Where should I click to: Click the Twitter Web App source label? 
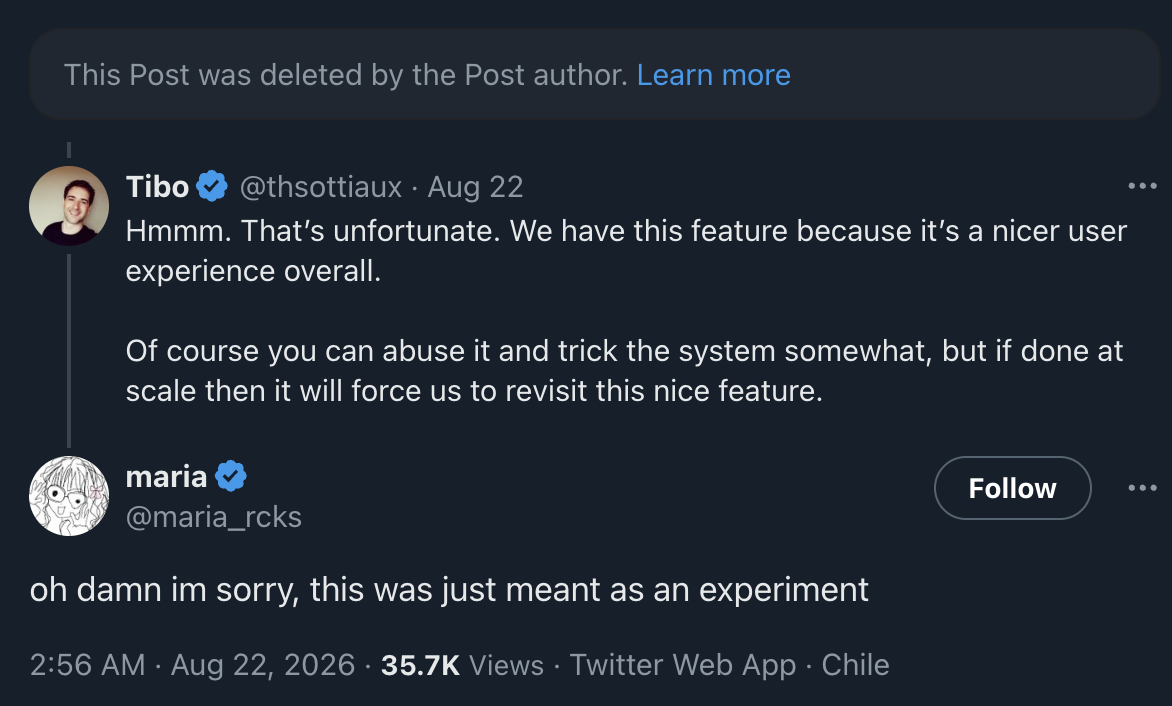click(682, 665)
